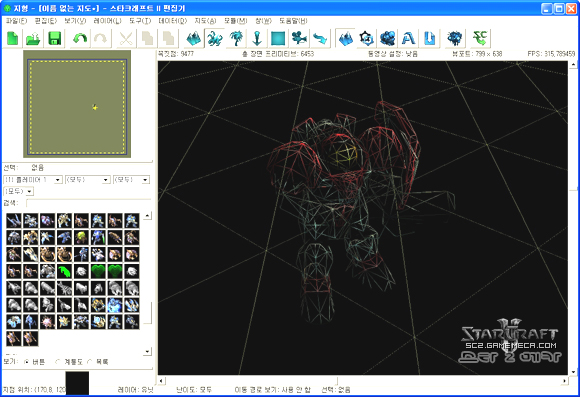Image resolution: width=580 pixels, height=397 pixels.
Task: Click the green New map icon
Action: tap(13, 38)
